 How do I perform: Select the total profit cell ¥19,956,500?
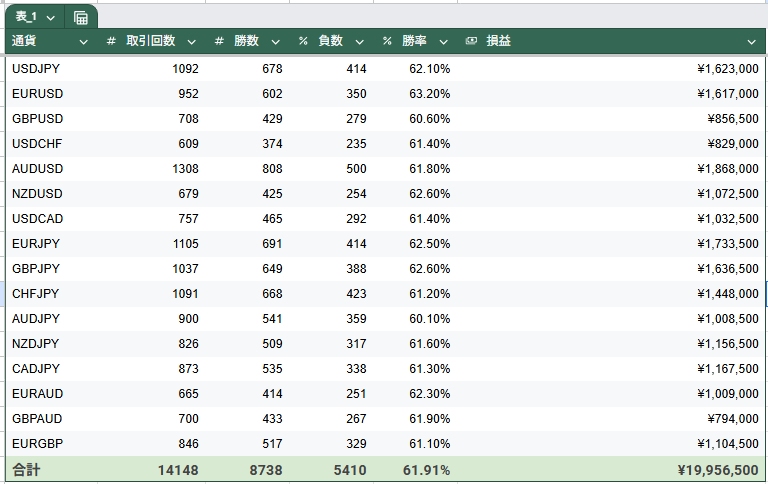[x=611, y=469]
